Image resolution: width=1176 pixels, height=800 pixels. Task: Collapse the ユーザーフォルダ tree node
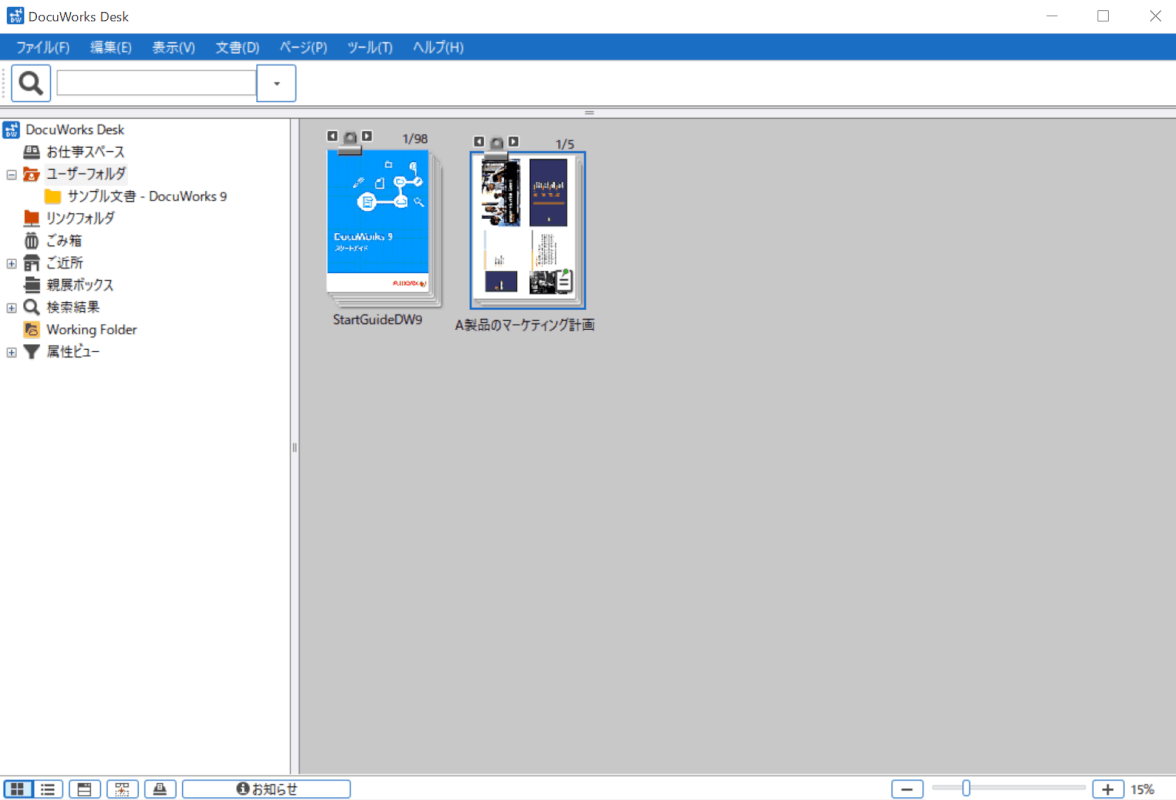coord(12,174)
